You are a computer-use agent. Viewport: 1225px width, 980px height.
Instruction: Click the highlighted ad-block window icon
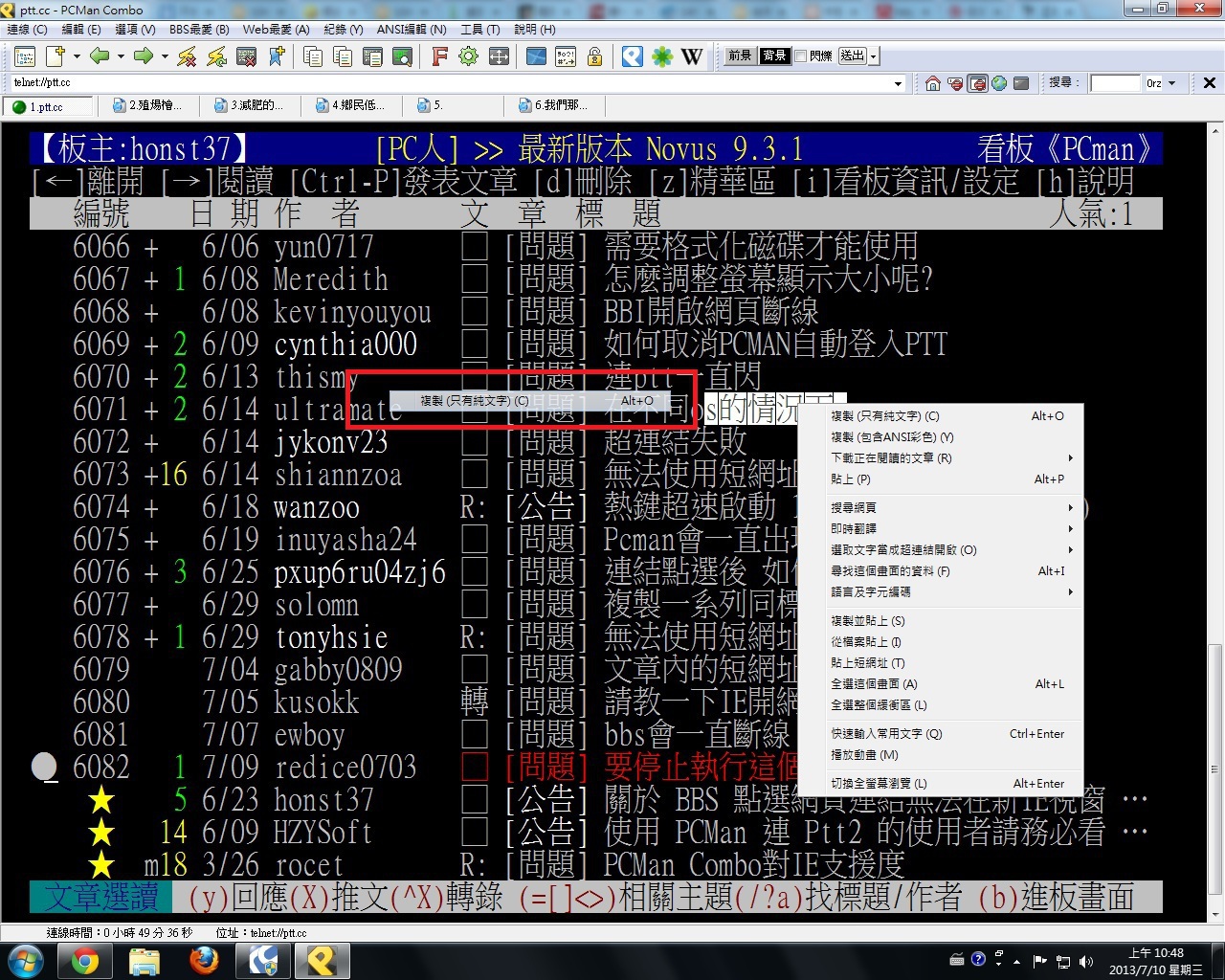point(977,83)
